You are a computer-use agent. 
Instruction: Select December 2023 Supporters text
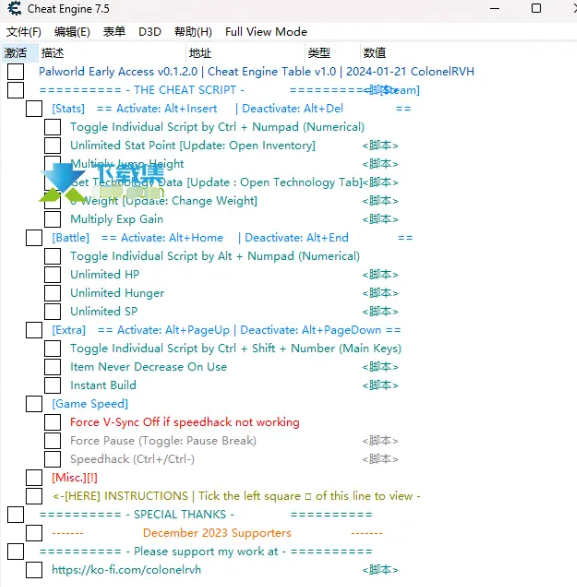[x=217, y=533]
